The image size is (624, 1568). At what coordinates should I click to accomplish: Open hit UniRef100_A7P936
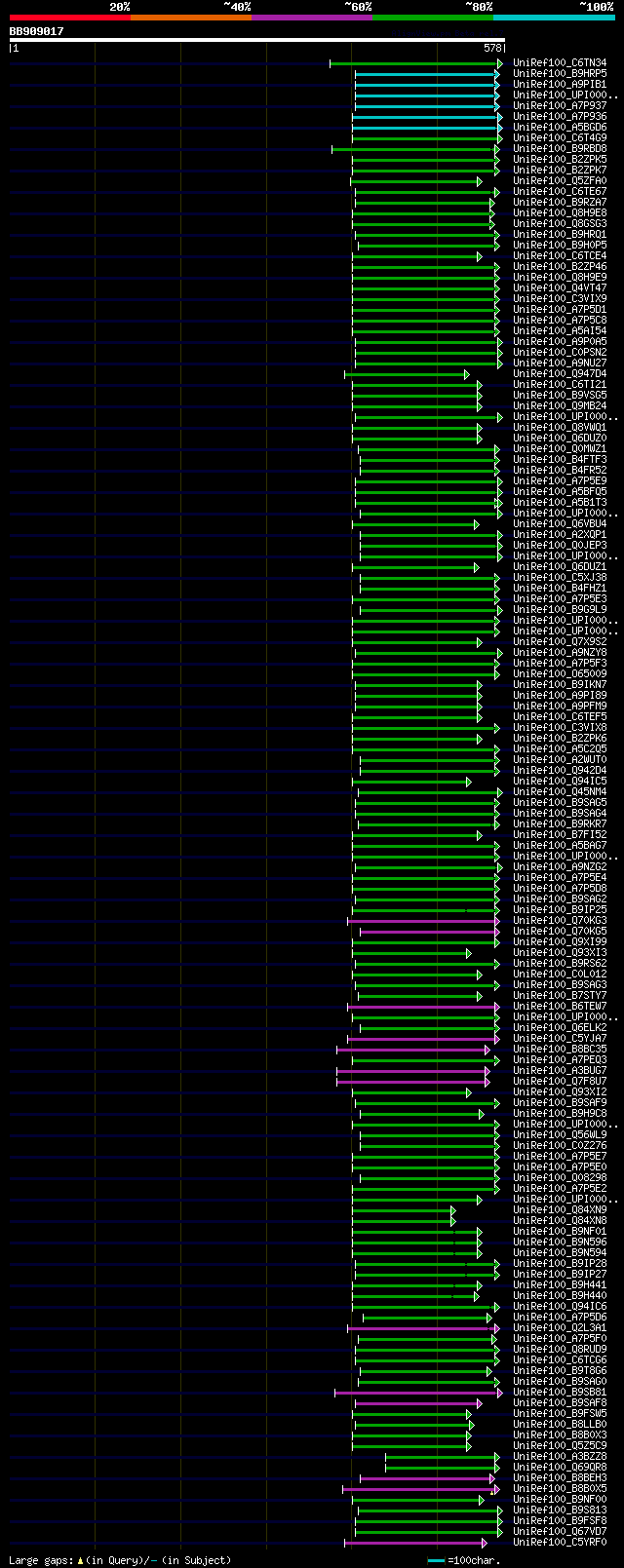tap(560, 117)
